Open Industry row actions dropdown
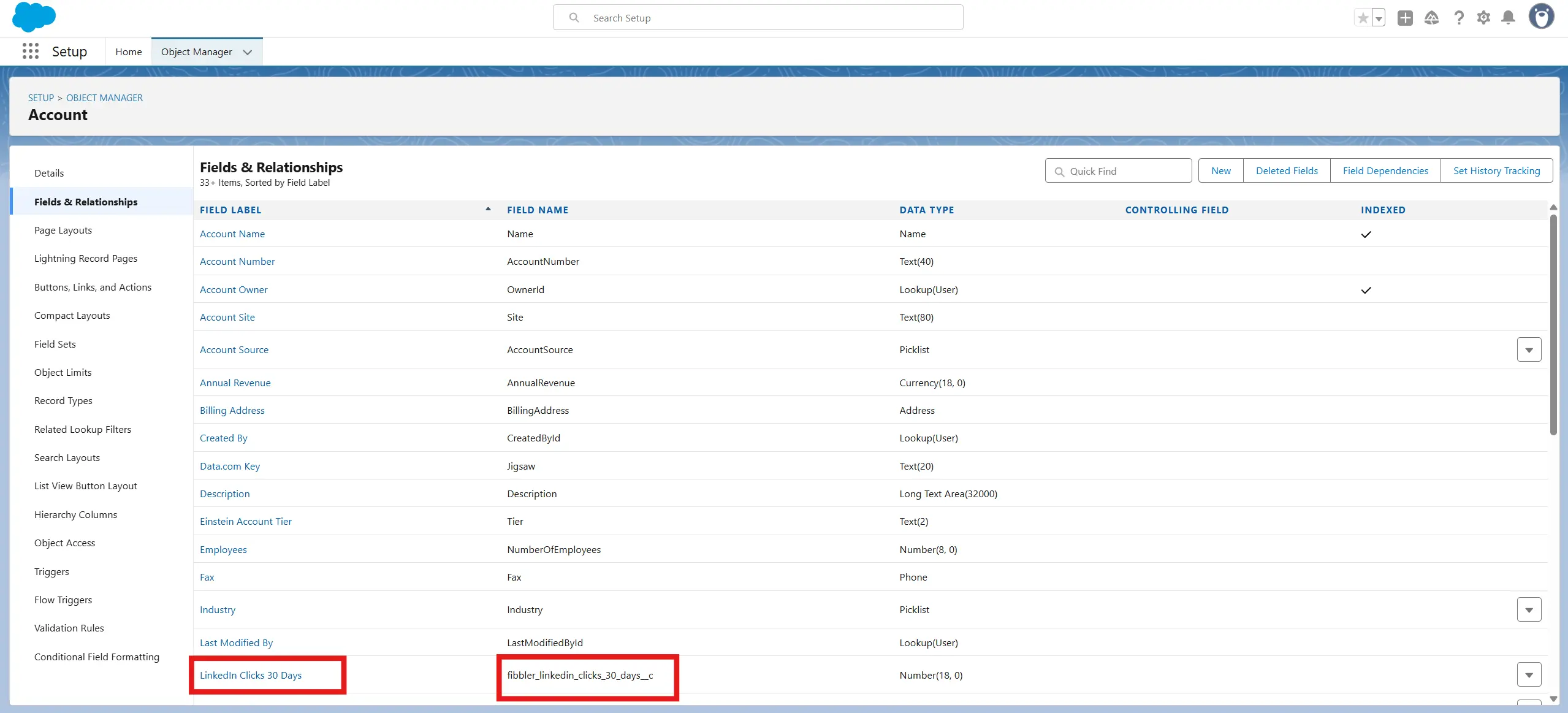1568x713 pixels. [1529, 610]
